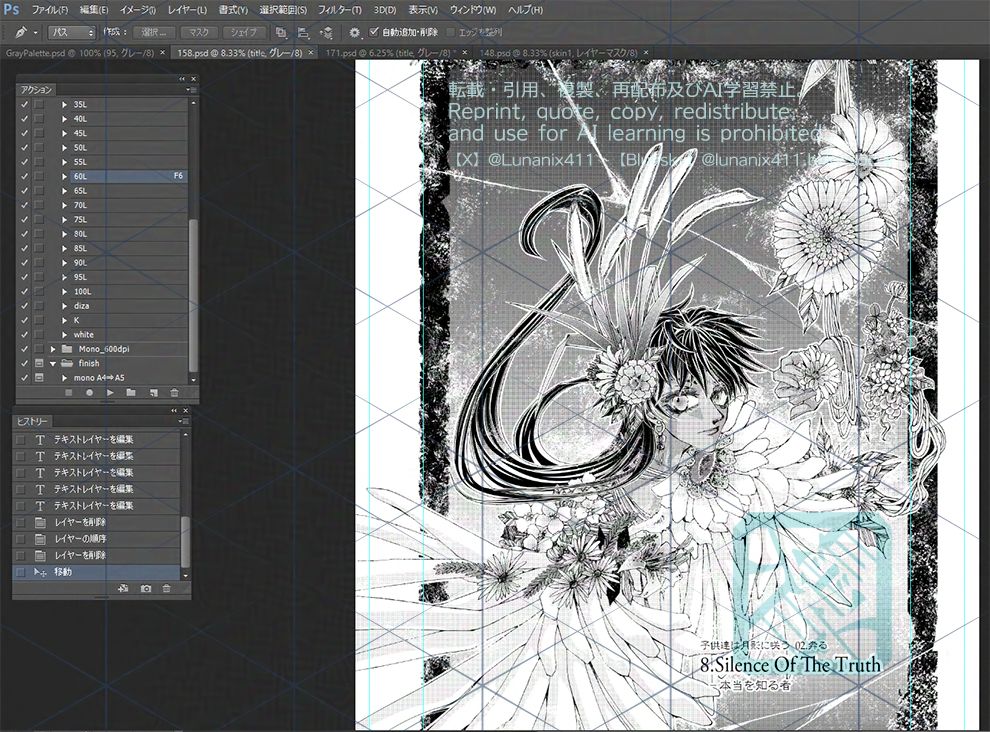Set history brush source on 移動 state
990x732 pixels.
(x=20, y=572)
